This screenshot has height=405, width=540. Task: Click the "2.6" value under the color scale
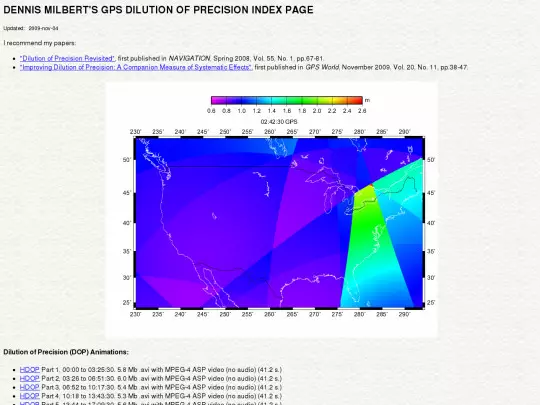pos(362,111)
